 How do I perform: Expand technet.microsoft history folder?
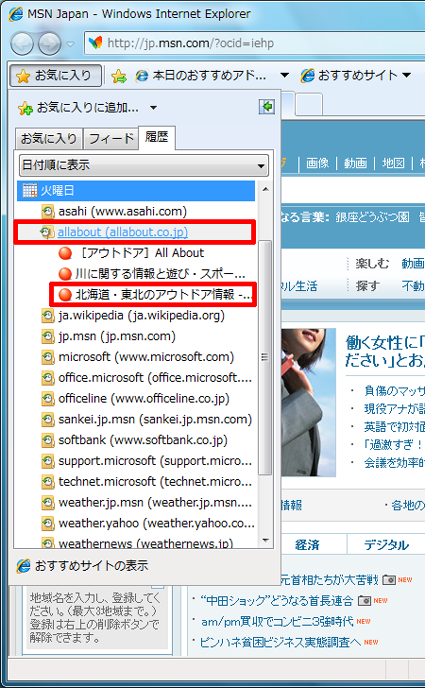point(147,482)
